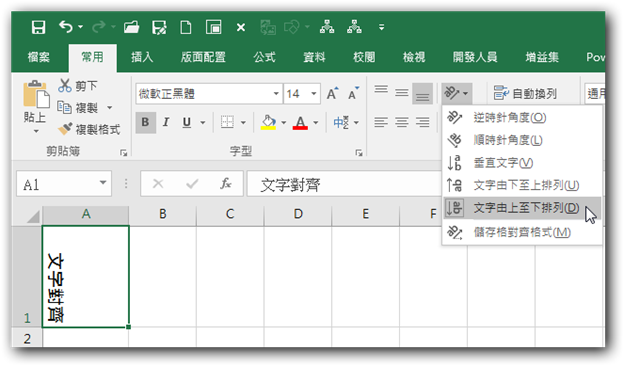Click the 剪下 cut button
624x366 pixels.
tap(78, 86)
